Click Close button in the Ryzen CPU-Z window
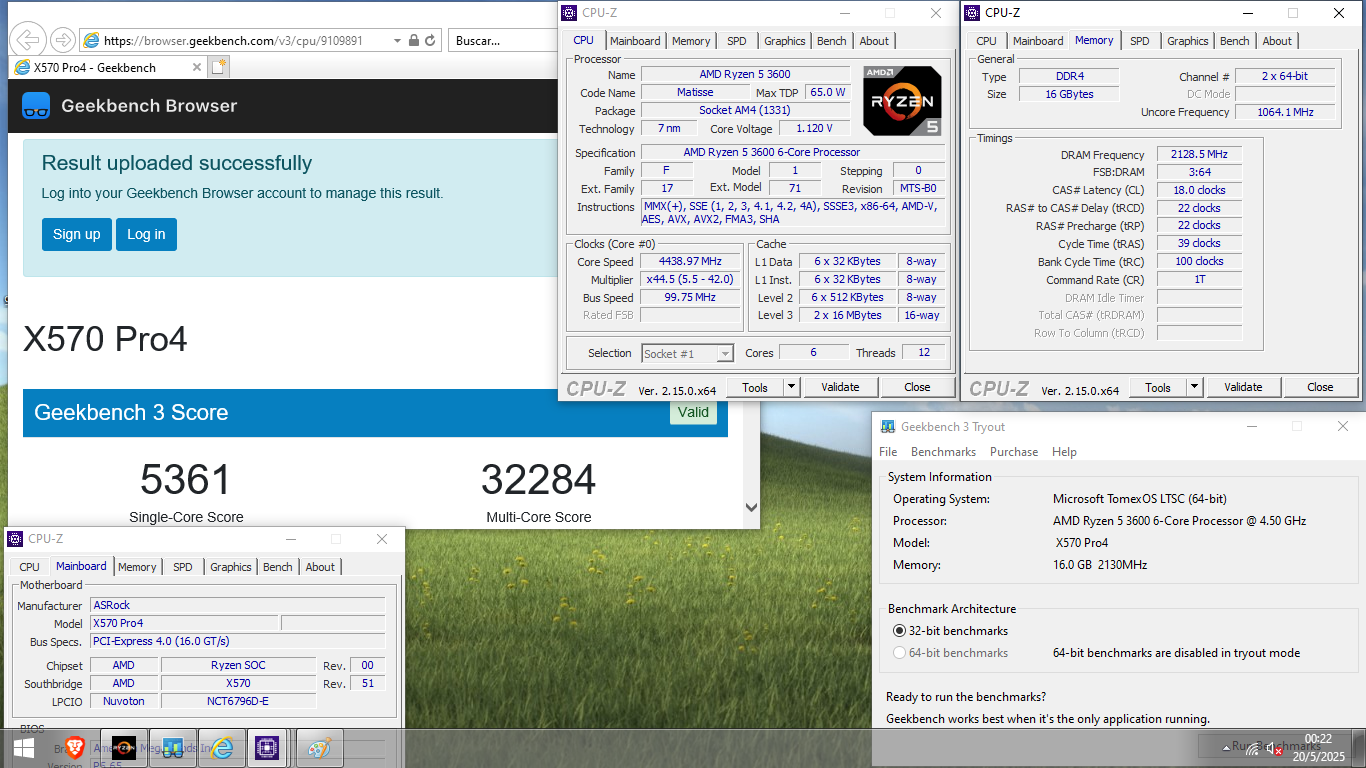 (917, 387)
